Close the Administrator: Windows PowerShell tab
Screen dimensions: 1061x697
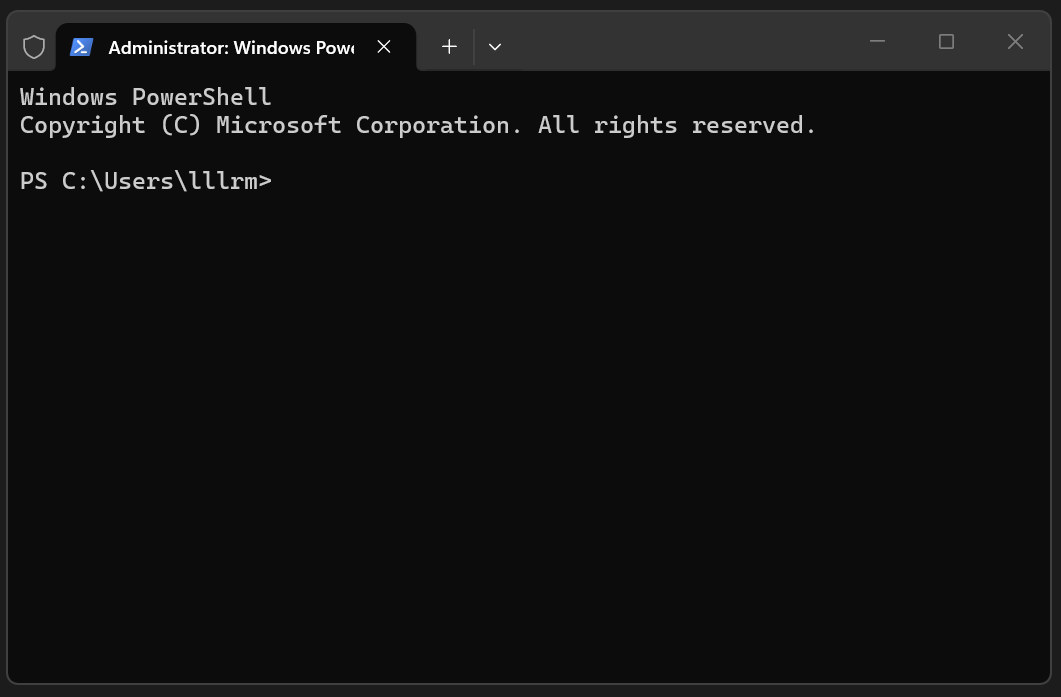(x=384, y=47)
